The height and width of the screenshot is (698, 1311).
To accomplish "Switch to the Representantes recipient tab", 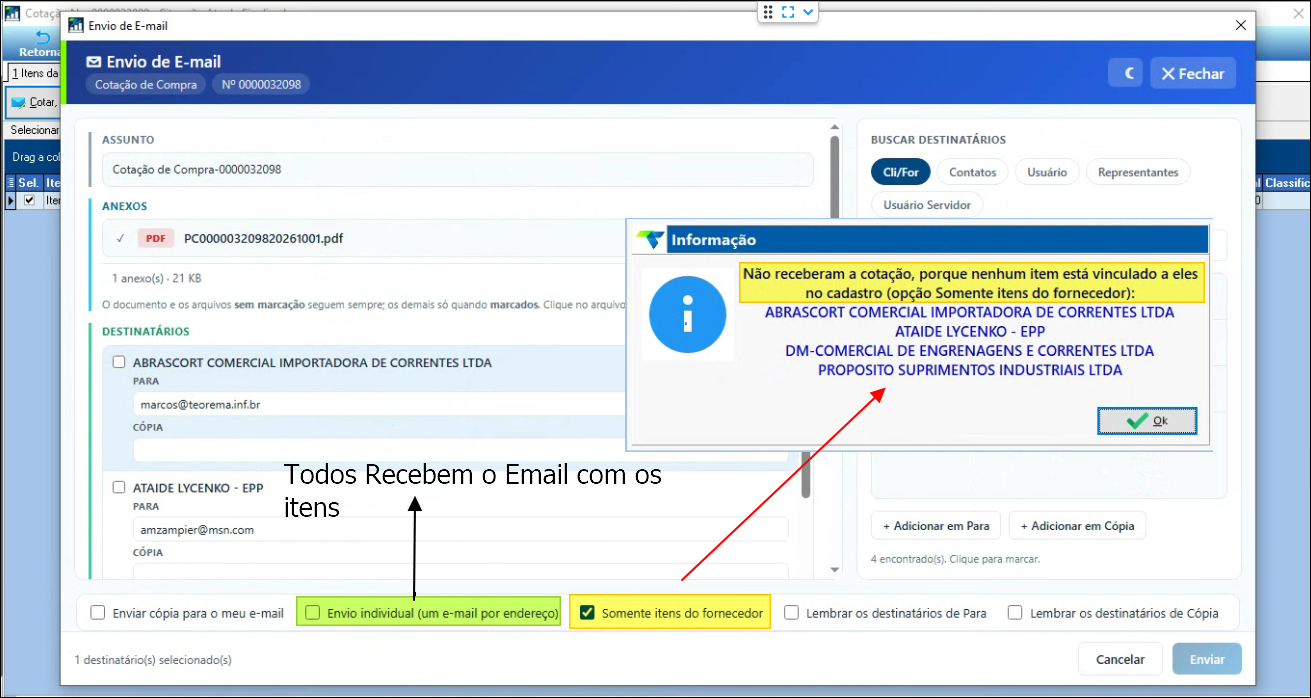I will 1138,172.
